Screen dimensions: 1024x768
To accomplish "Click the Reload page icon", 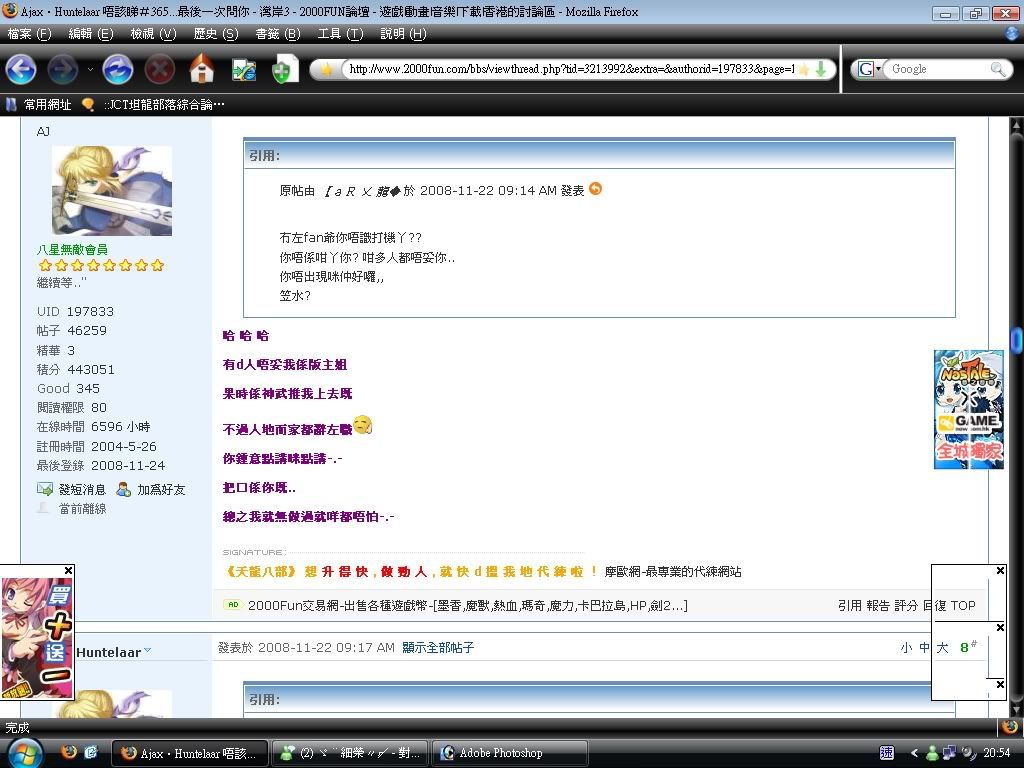I will pos(118,69).
